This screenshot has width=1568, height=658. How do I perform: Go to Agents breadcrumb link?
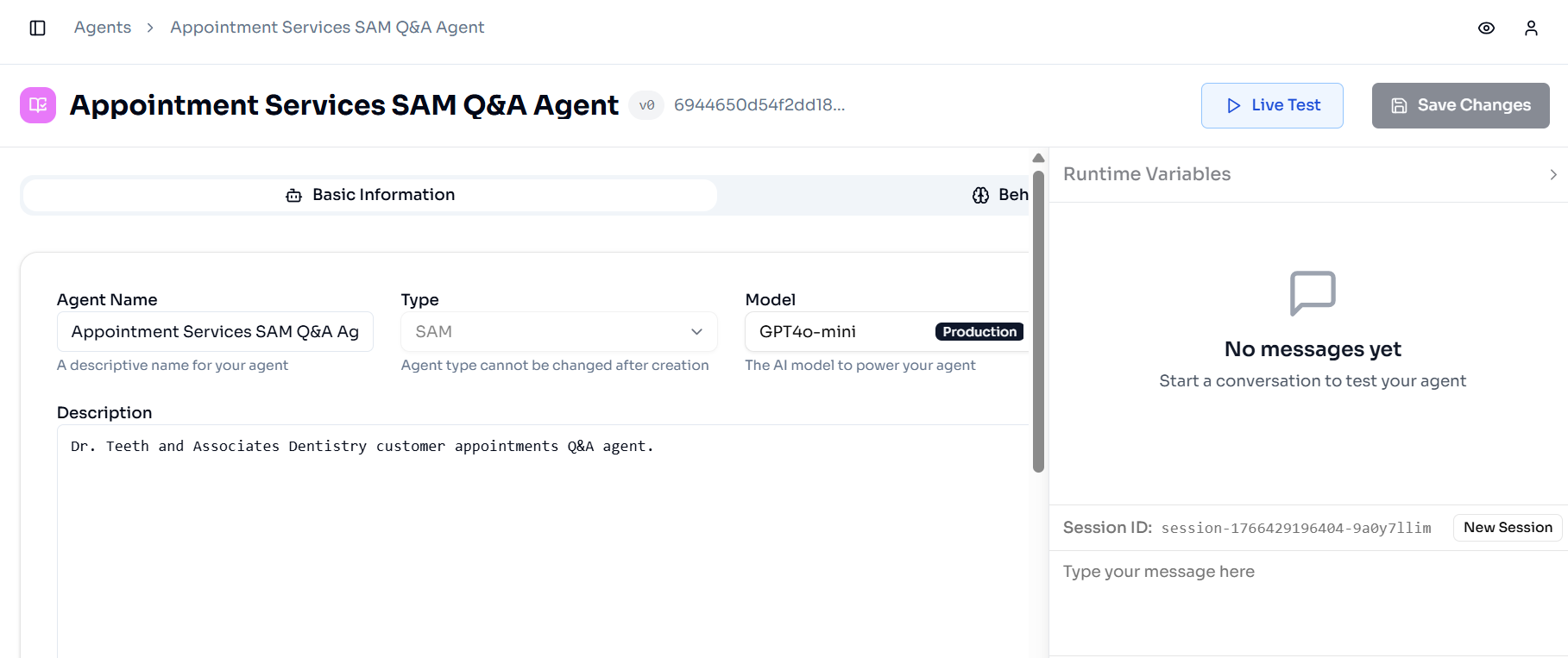pyautogui.click(x=103, y=28)
